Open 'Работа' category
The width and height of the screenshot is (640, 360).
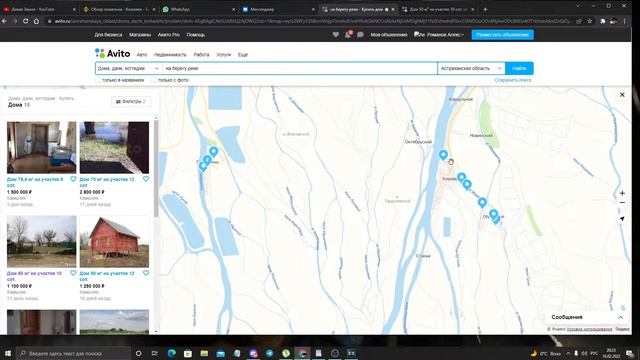pyautogui.click(x=201, y=55)
